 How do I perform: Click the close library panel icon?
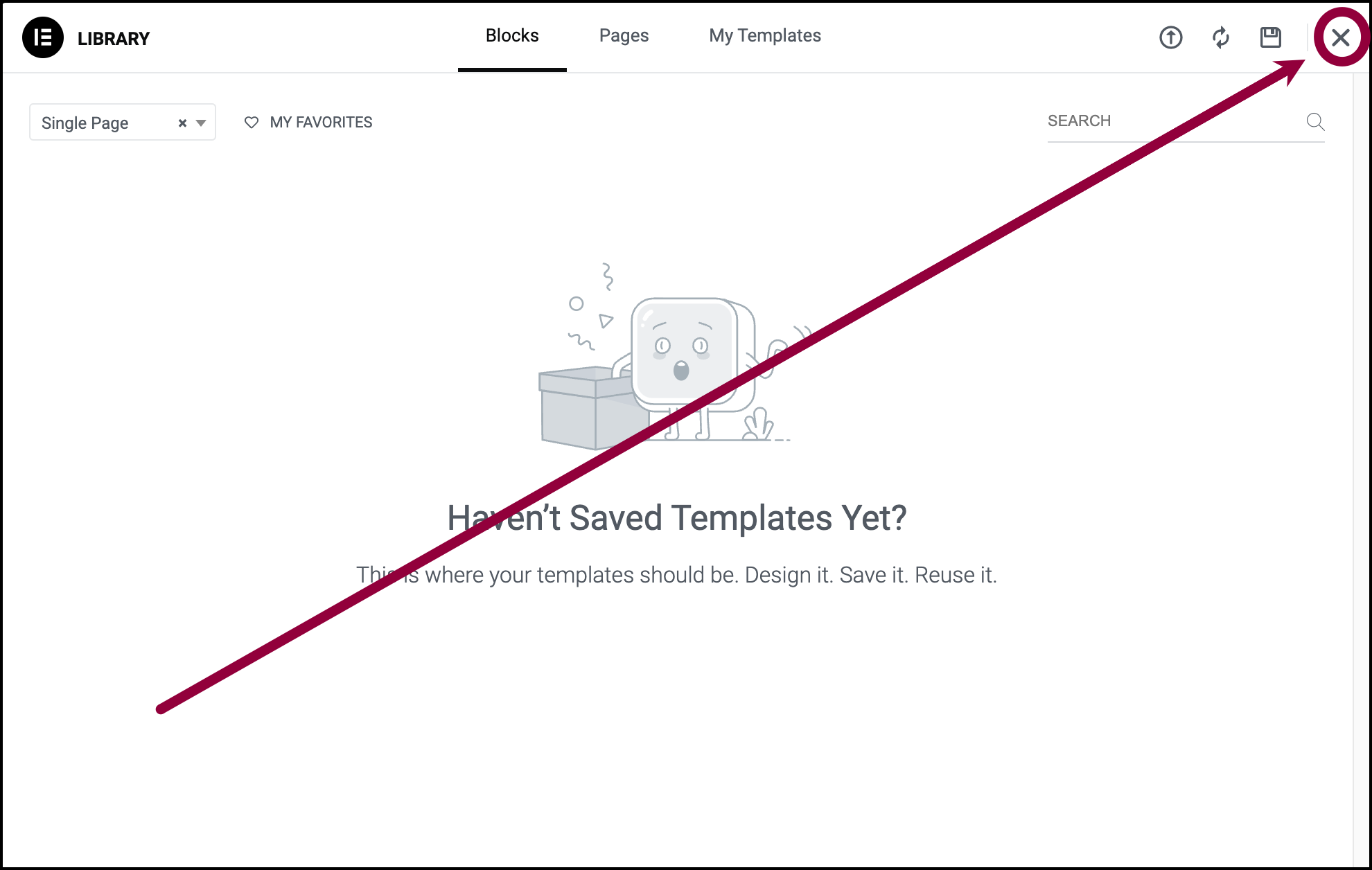click(1341, 37)
